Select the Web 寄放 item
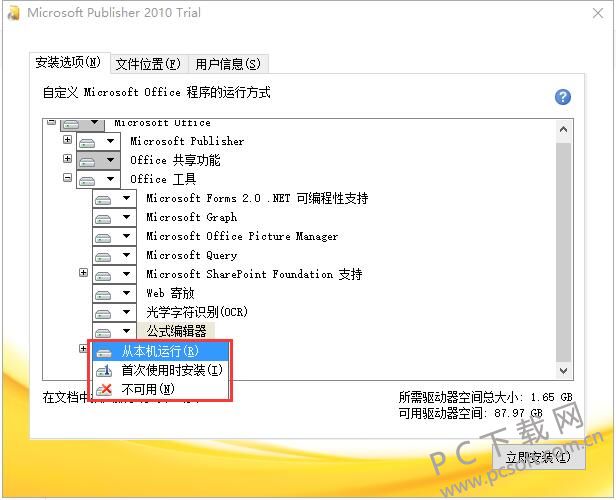Image resolution: width=616 pixels, height=500 pixels. coord(170,293)
